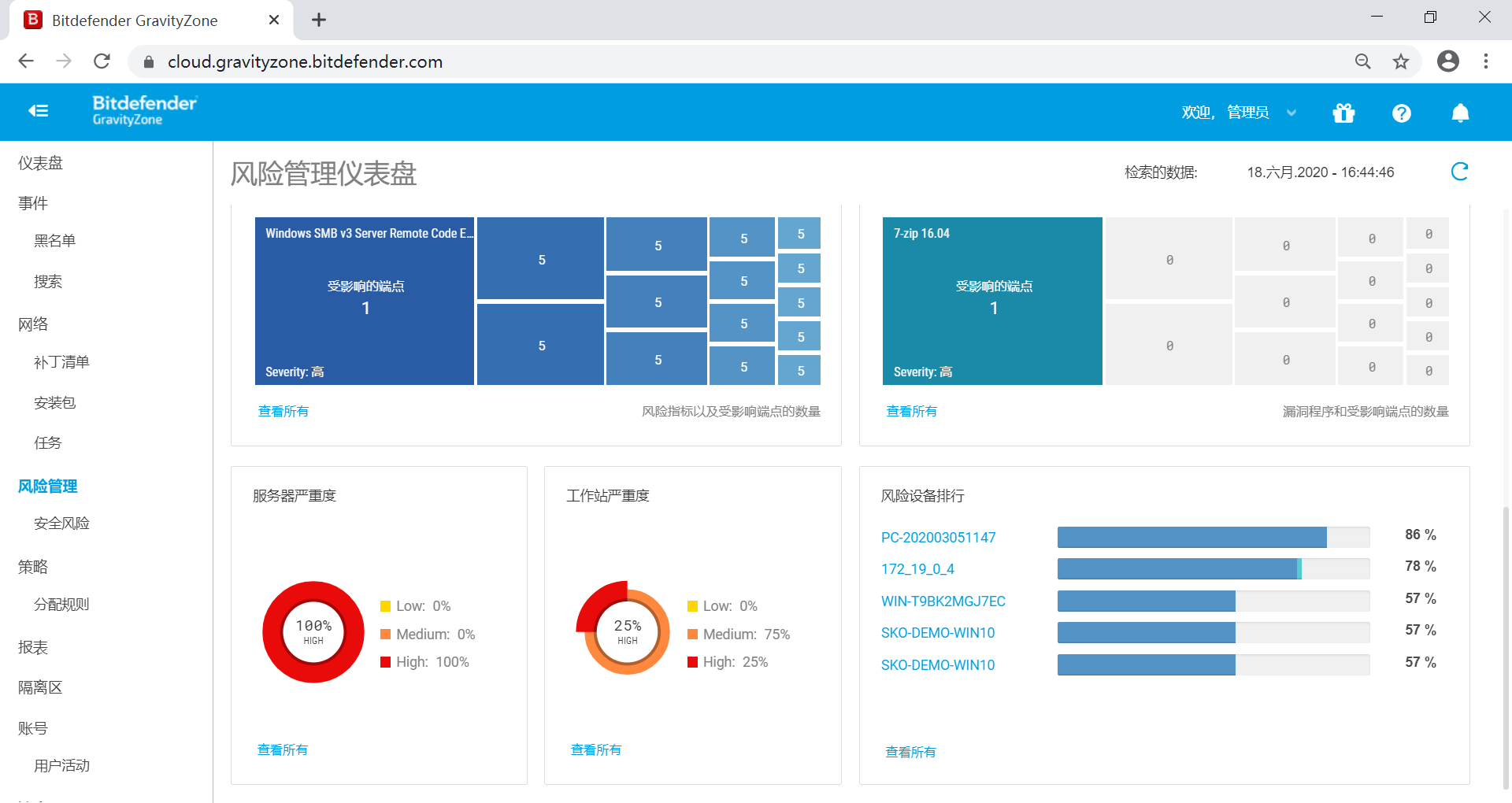Click 查看所有 under the 7-zip vulnerabilities treemap
Screen dimensions: 1512x803
pyautogui.click(x=912, y=411)
